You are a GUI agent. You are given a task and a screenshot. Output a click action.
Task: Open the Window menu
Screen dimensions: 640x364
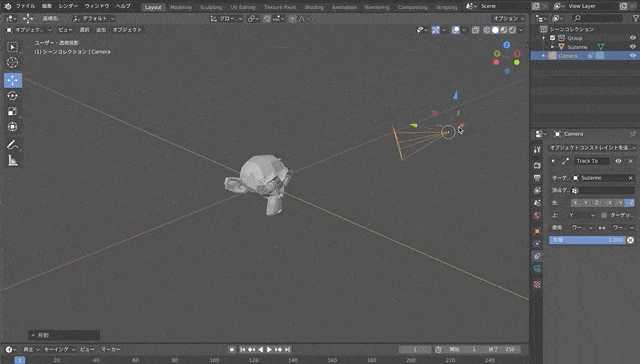tap(97, 6)
